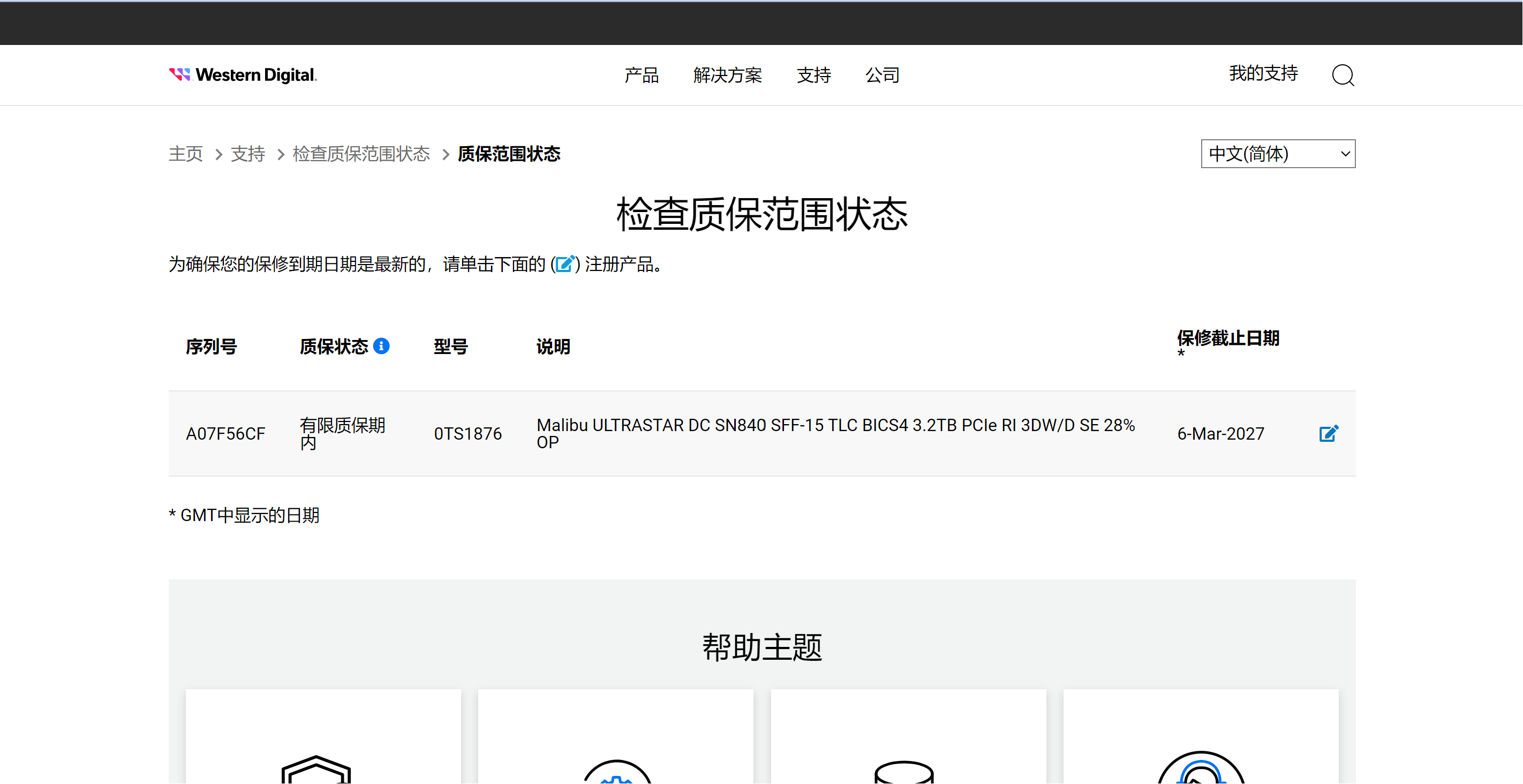Image resolution: width=1523 pixels, height=784 pixels.
Task: Click the 帮助主题 section heading
Action: point(761,647)
